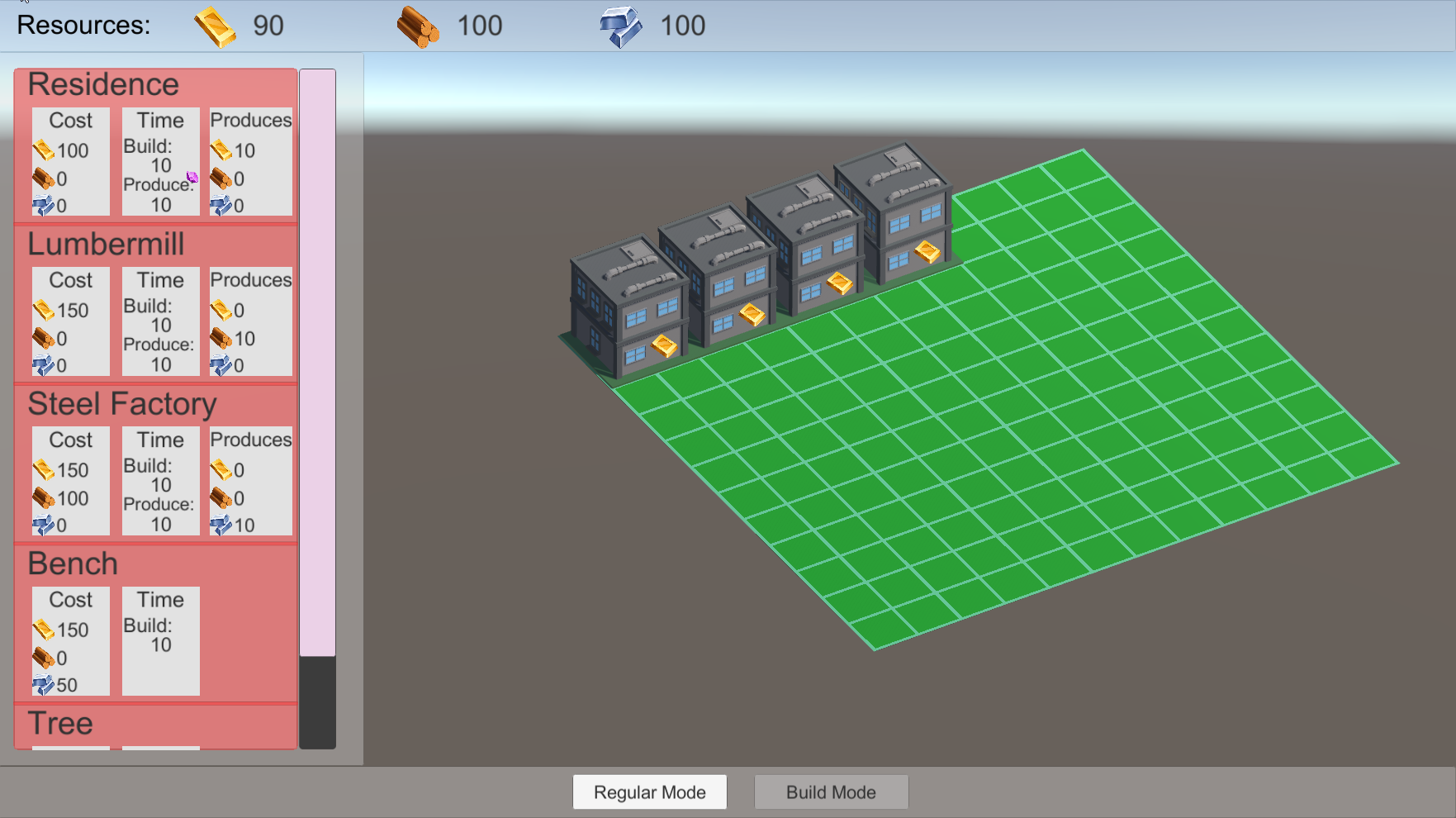
Task: Click the building list scrollbar handle
Action: click(318, 363)
